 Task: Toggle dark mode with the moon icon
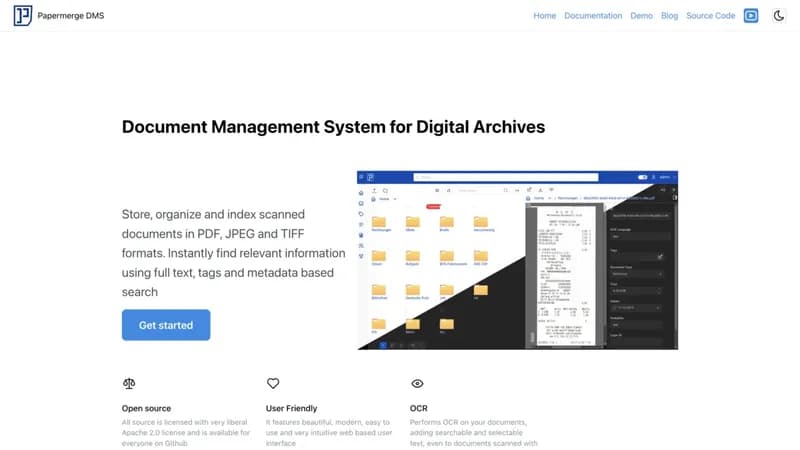click(x=779, y=16)
